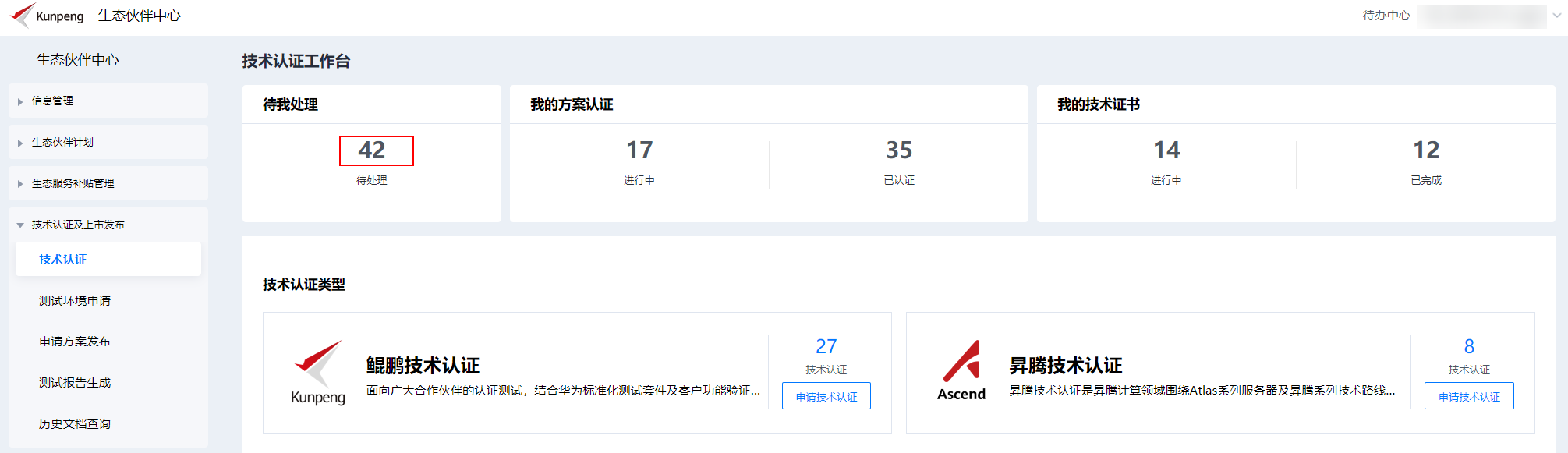The width and height of the screenshot is (1568, 453).
Task: Click the 已完成 label under 12
Action: tap(1426, 180)
